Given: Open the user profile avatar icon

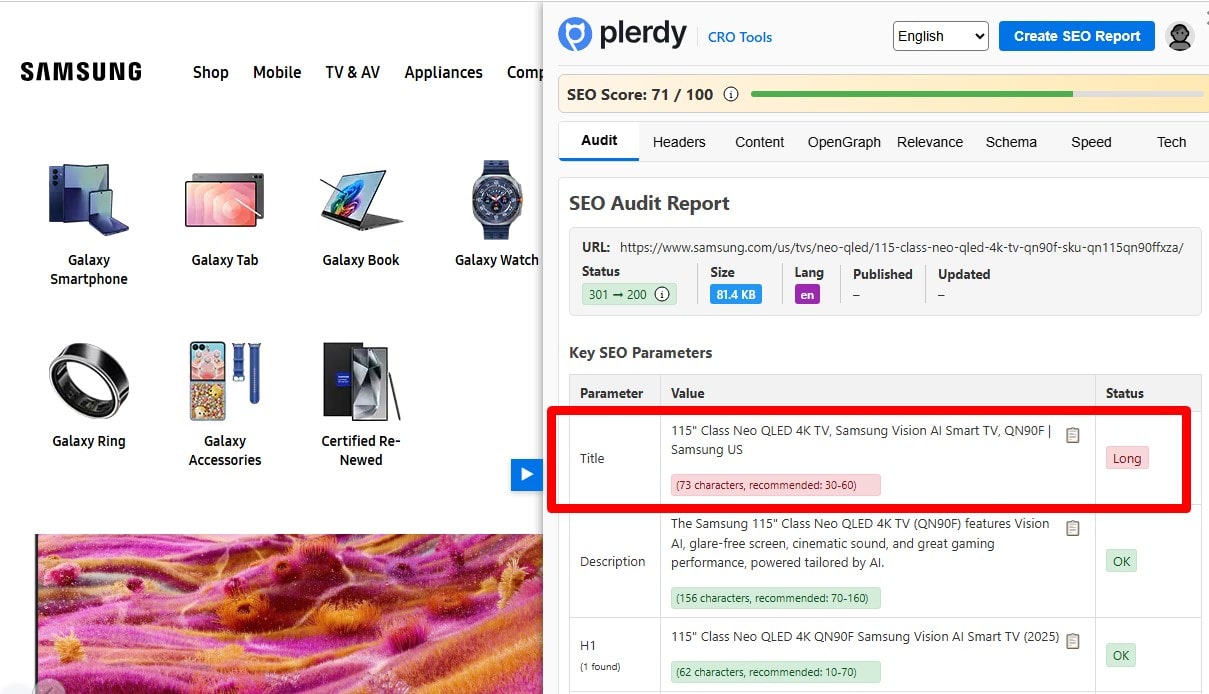Looking at the screenshot, I should coord(1180,36).
